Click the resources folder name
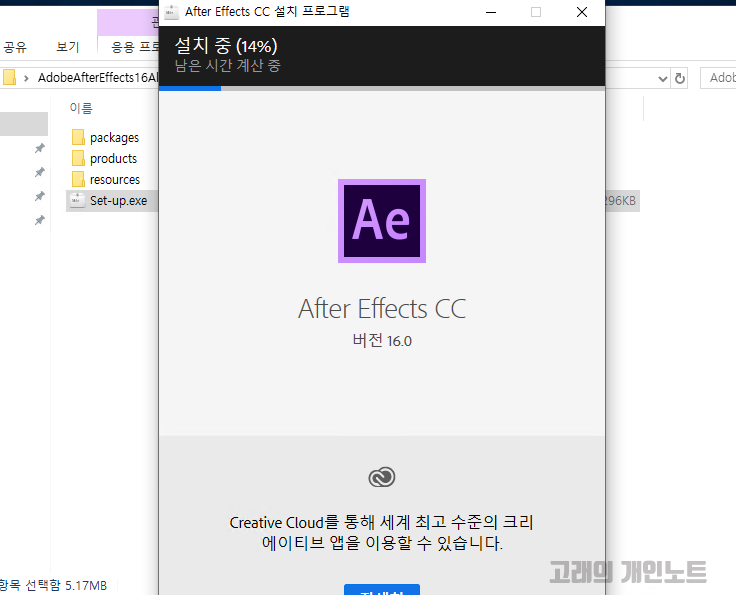 pos(115,180)
